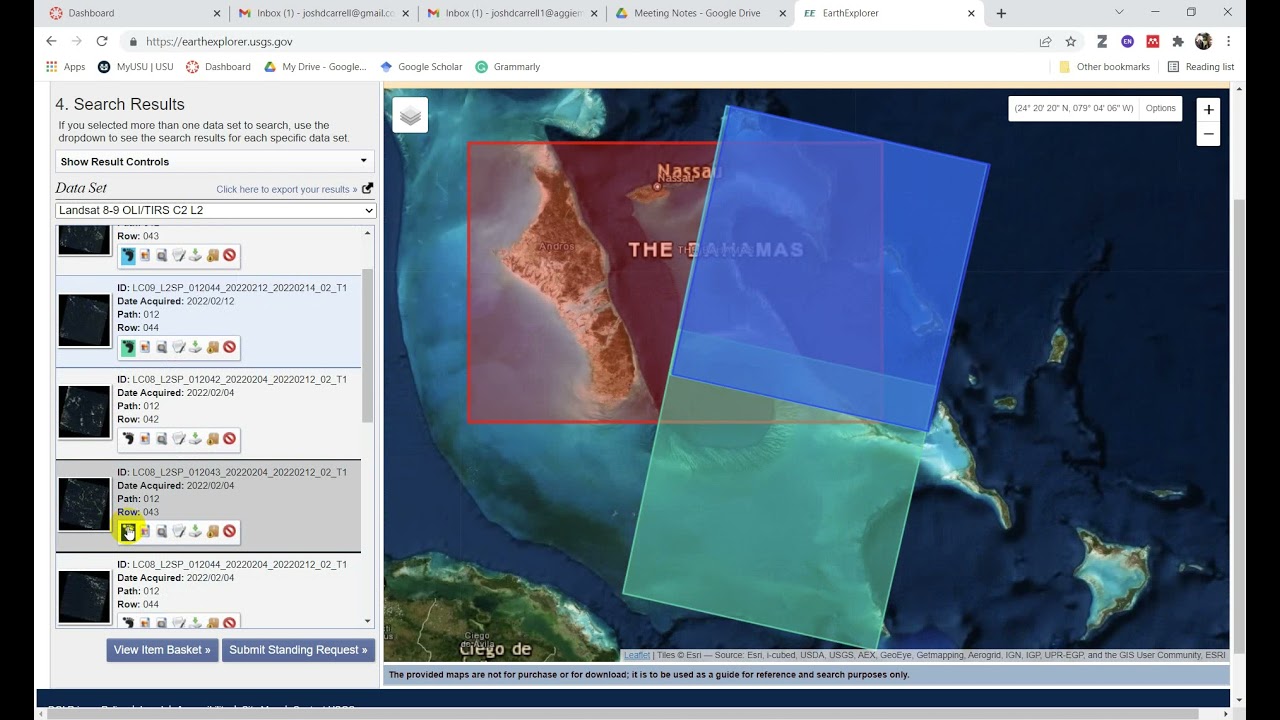1280x720 pixels.
Task: Open My Drive bookmark
Action: [315, 67]
